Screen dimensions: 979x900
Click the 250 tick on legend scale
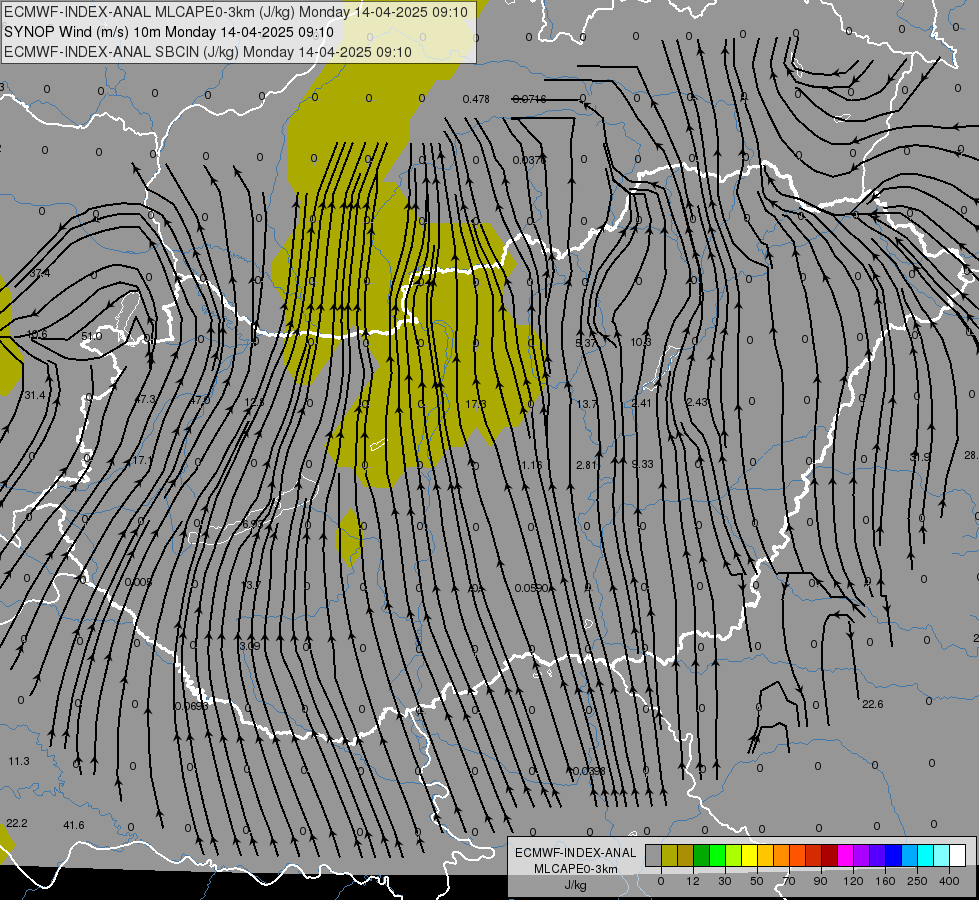[x=917, y=881]
